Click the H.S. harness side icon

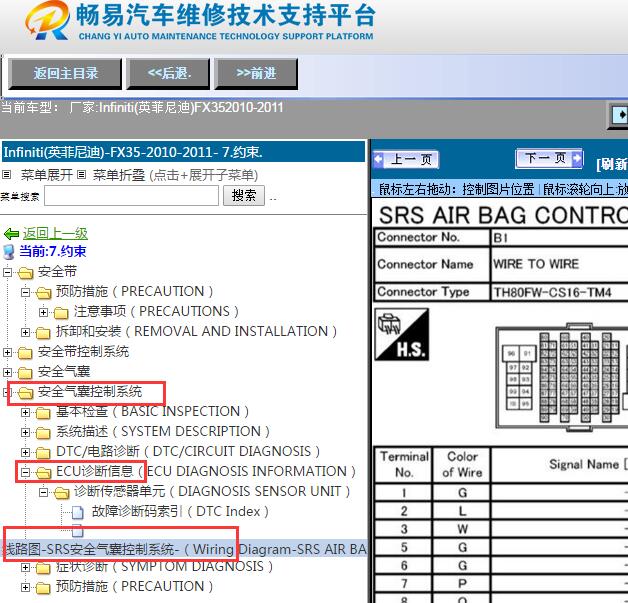coord(402,334)
